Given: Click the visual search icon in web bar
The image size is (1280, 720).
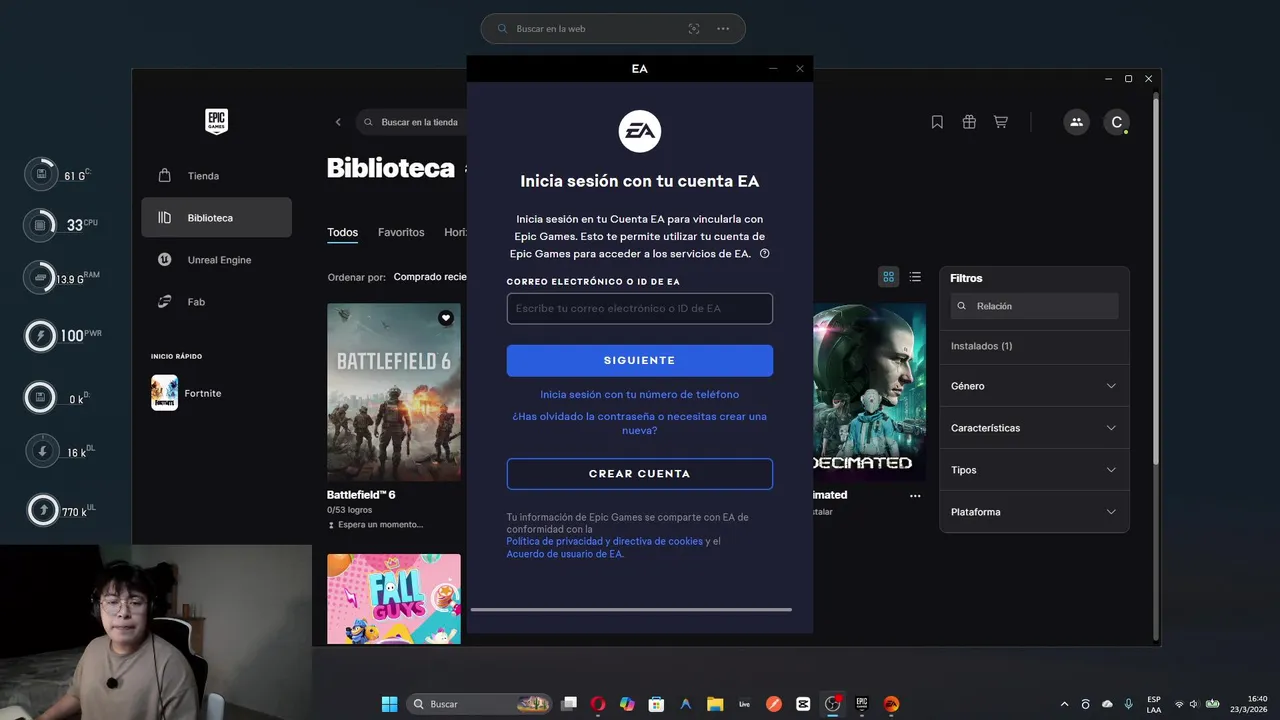Looking at the screenshot, I should coord(694,29).
